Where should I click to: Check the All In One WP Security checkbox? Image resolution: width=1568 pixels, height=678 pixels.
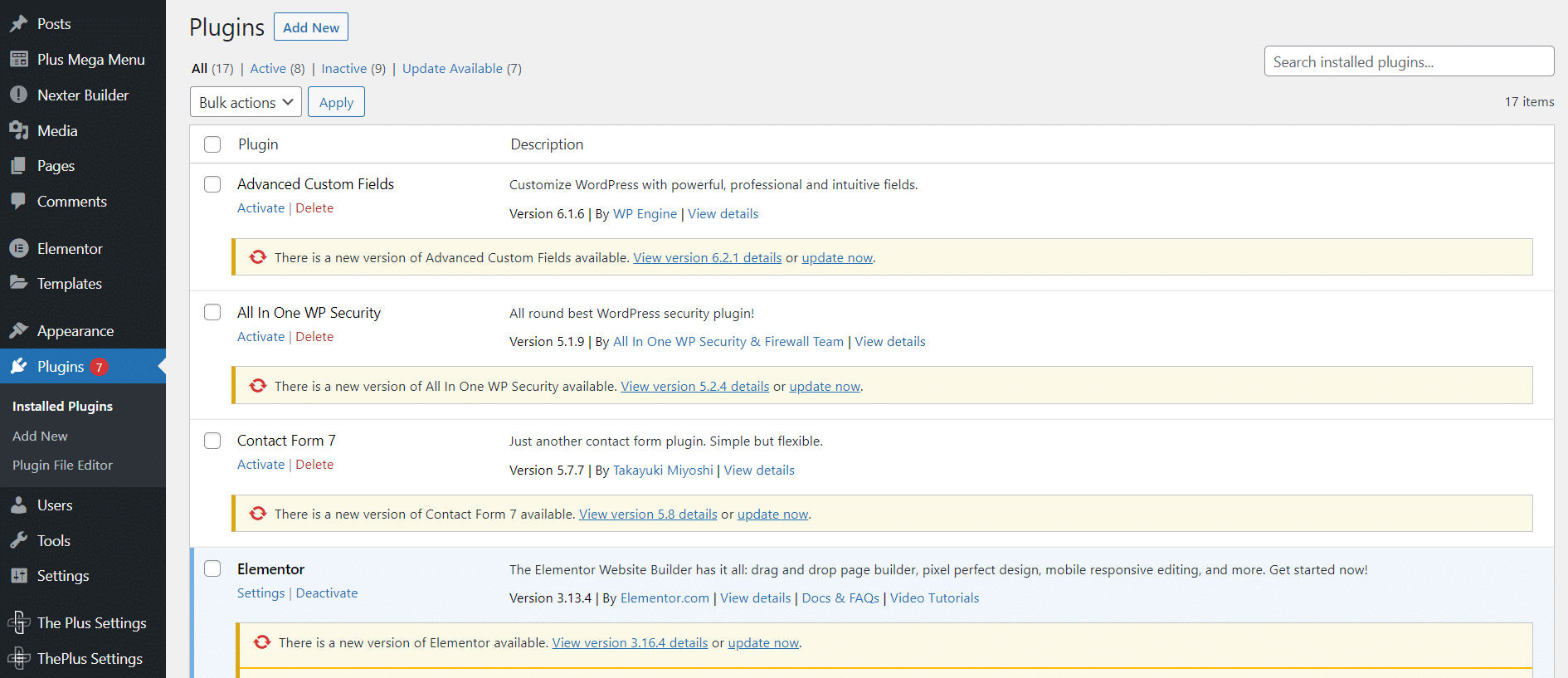click(x=212, y=312)
